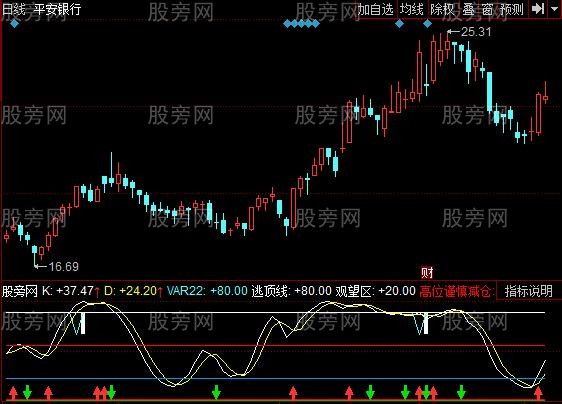Open the 日线 period selector

14,9
